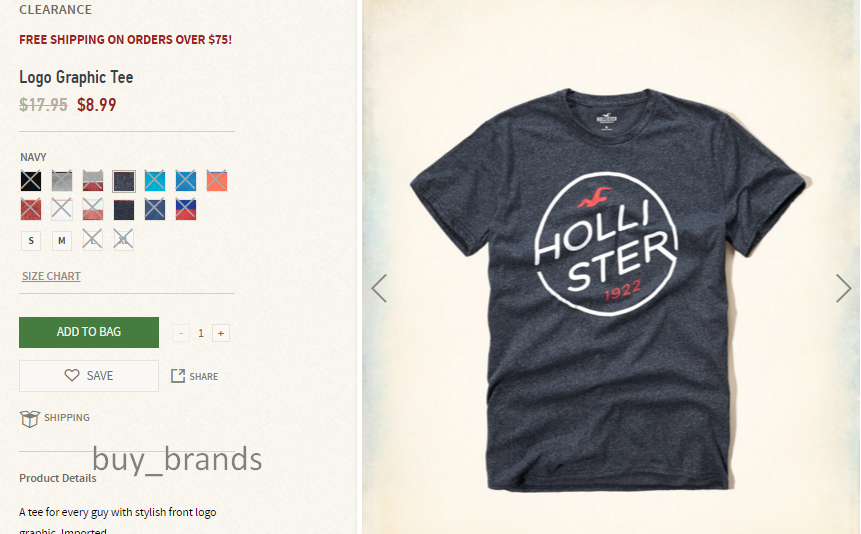Go to the previous product image arrow
This screenshot has height=534, width=861.
click(x=379, y=288)
